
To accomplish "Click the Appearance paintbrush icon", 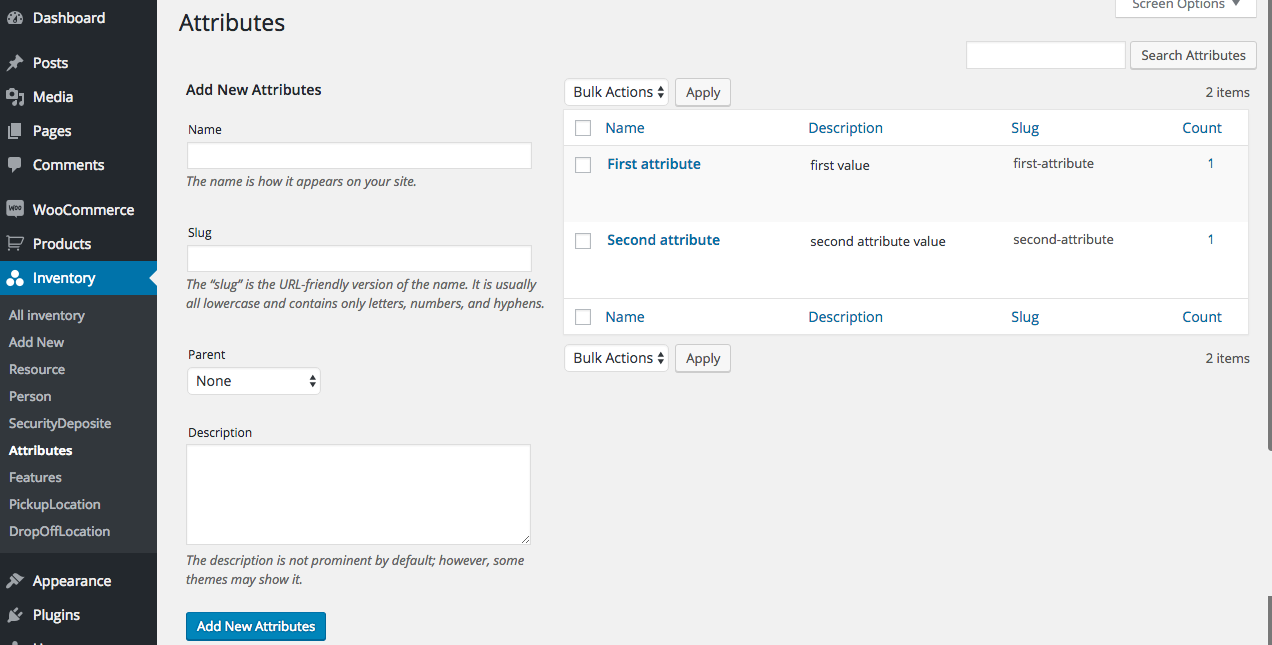I will [x=15, y=581].
